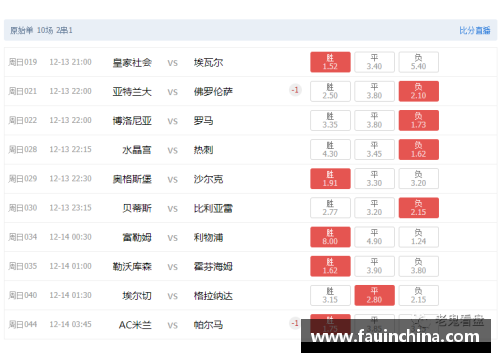Viewport: 500px width, 362px height.
Task: Open the 比分直播 link
Action: click(x=475, y=30)
